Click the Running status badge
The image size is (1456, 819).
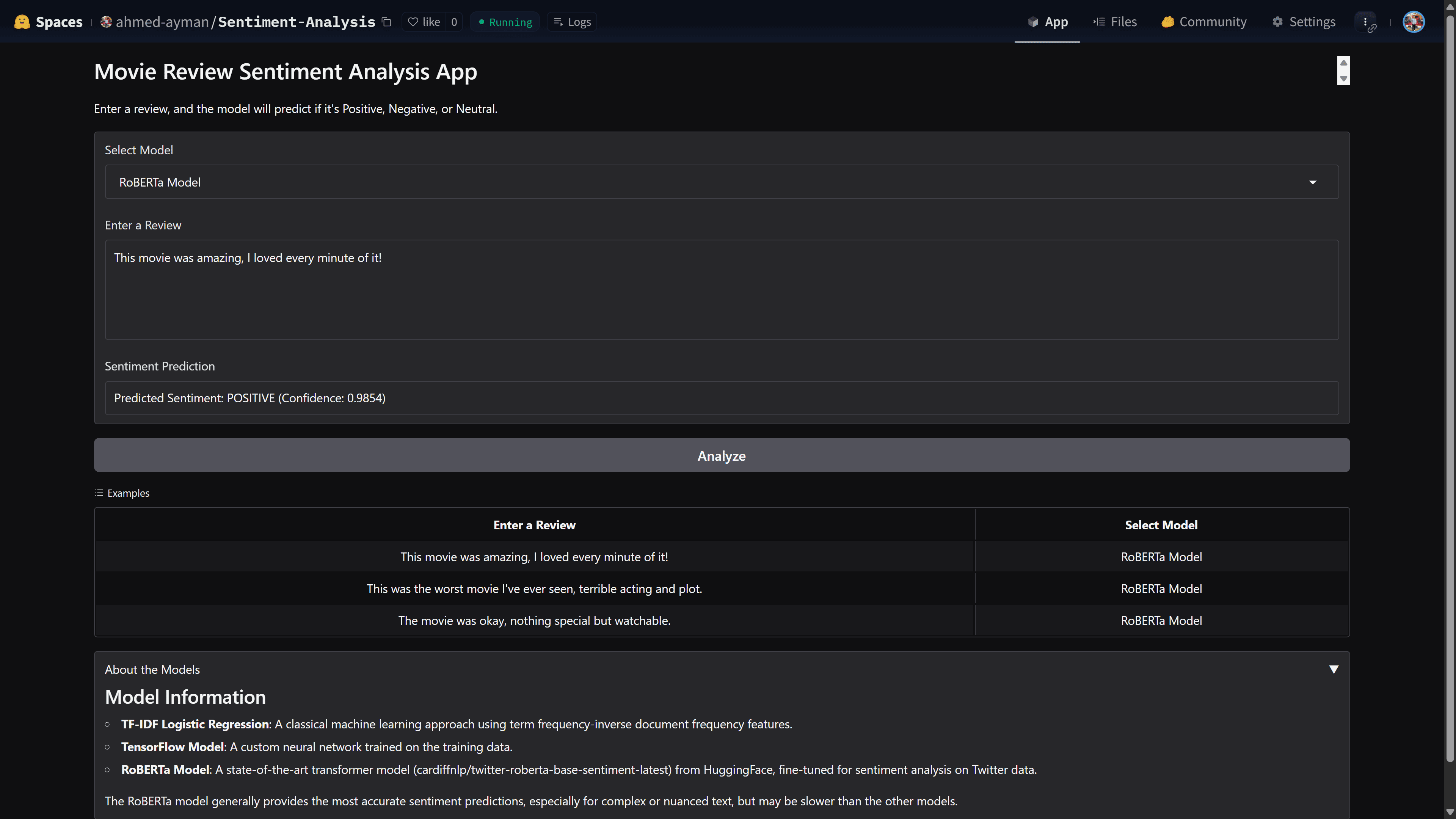click(x=505, y=22)
